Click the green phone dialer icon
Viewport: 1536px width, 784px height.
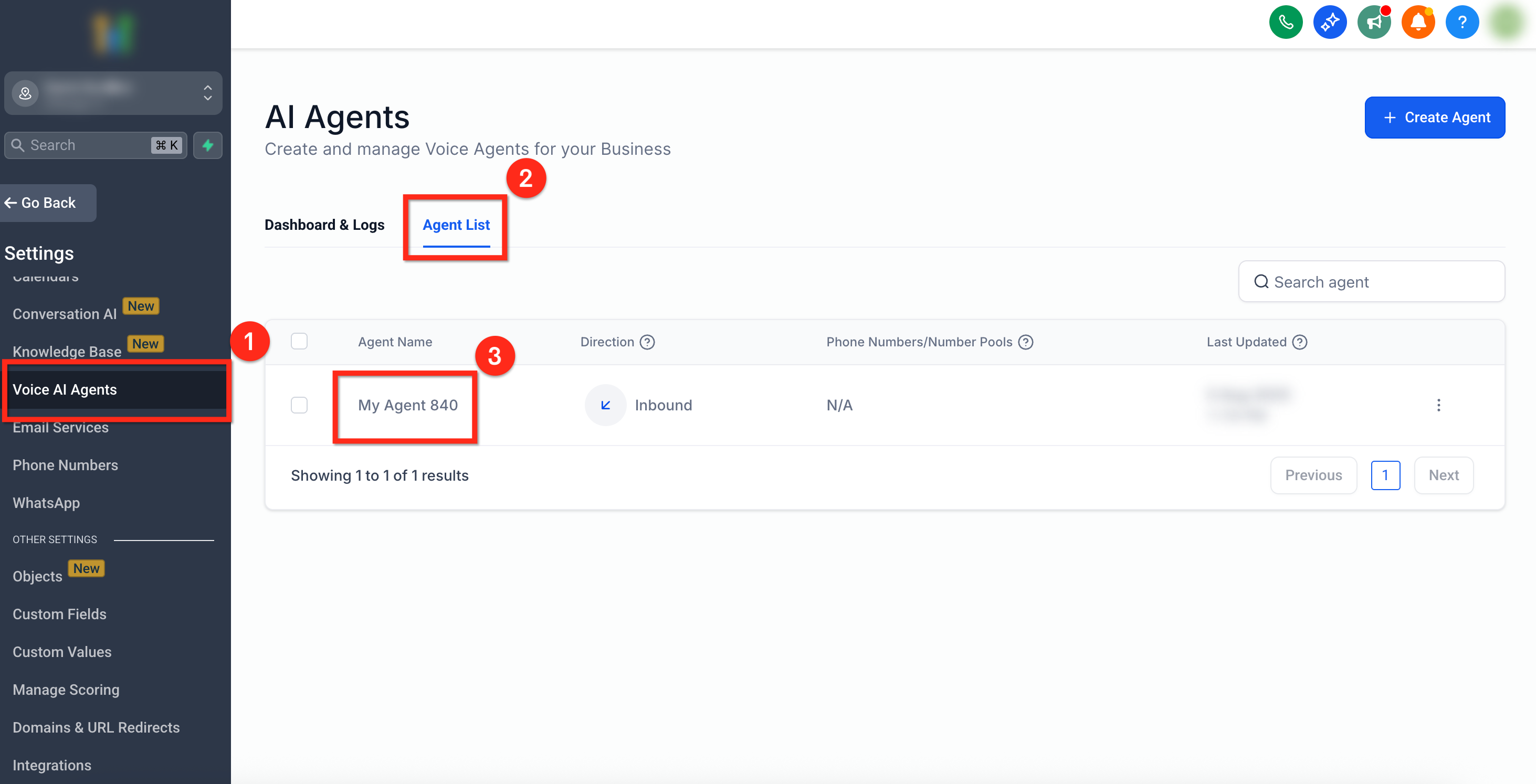click(1285, 23)
